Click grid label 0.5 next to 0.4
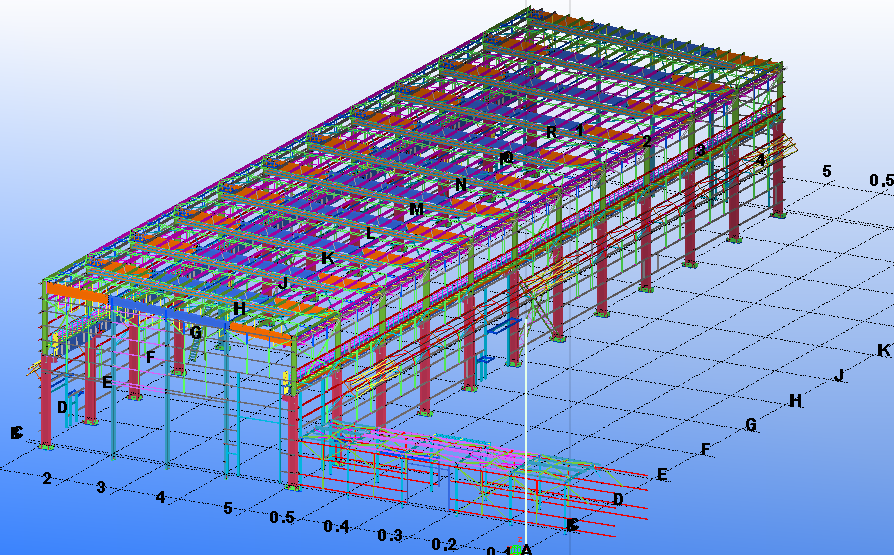Screen dimensions: 894x555 [282, 517]
